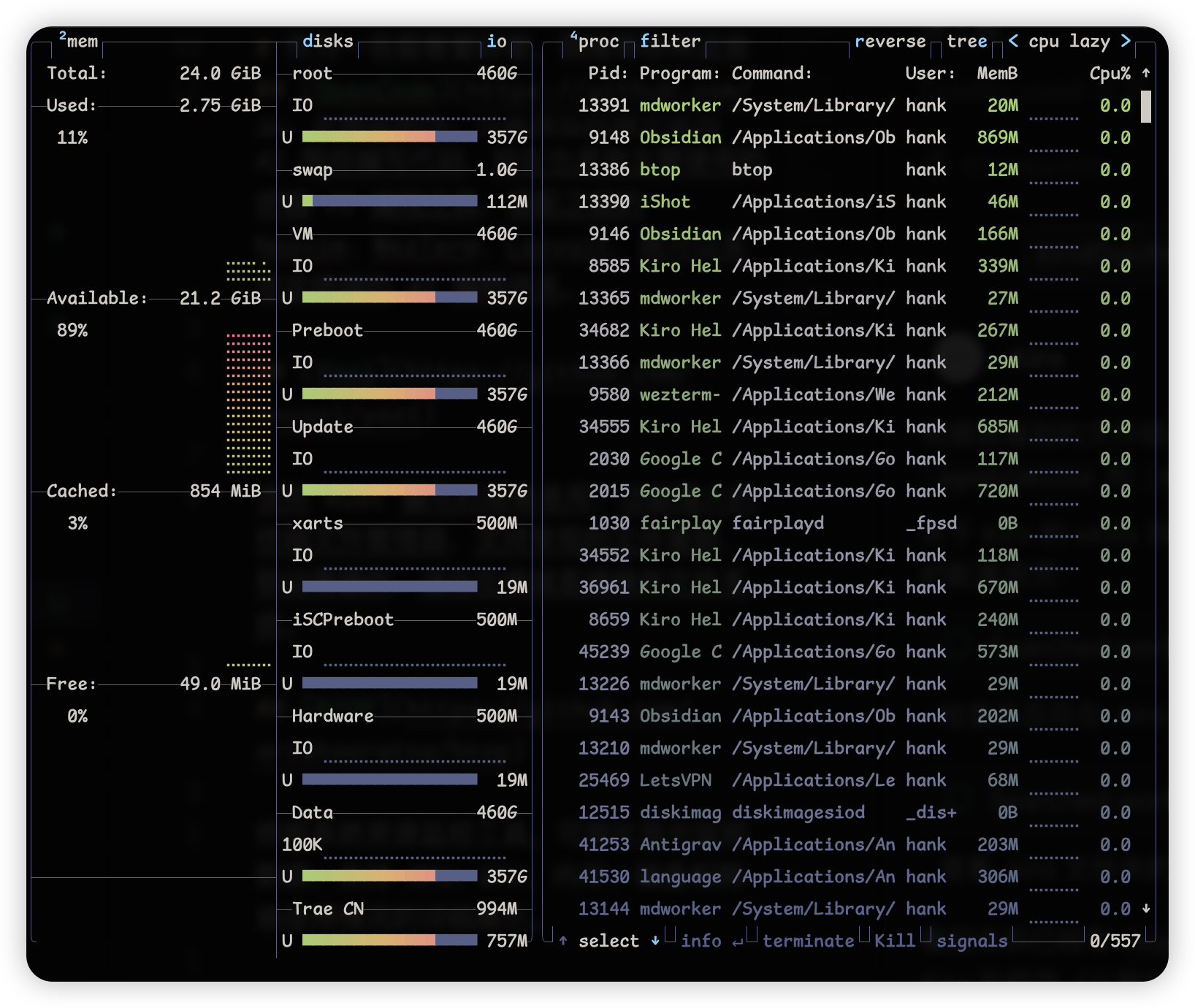
Task: Click the scroll-up arrow next to Cpu%
Action: [x=1146, y=73]
